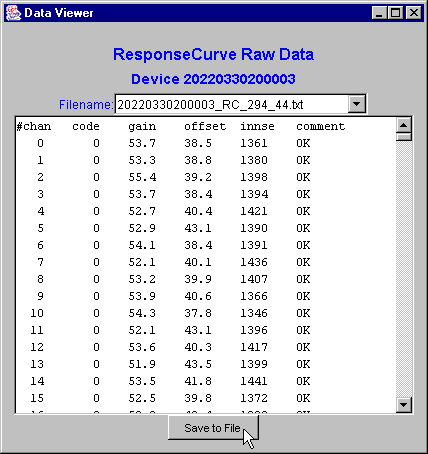Select the filename field showing 20220330200003_RC_294_44.txt
The image size is (428, 454).
pyautogui.click(x=232, y=104)
